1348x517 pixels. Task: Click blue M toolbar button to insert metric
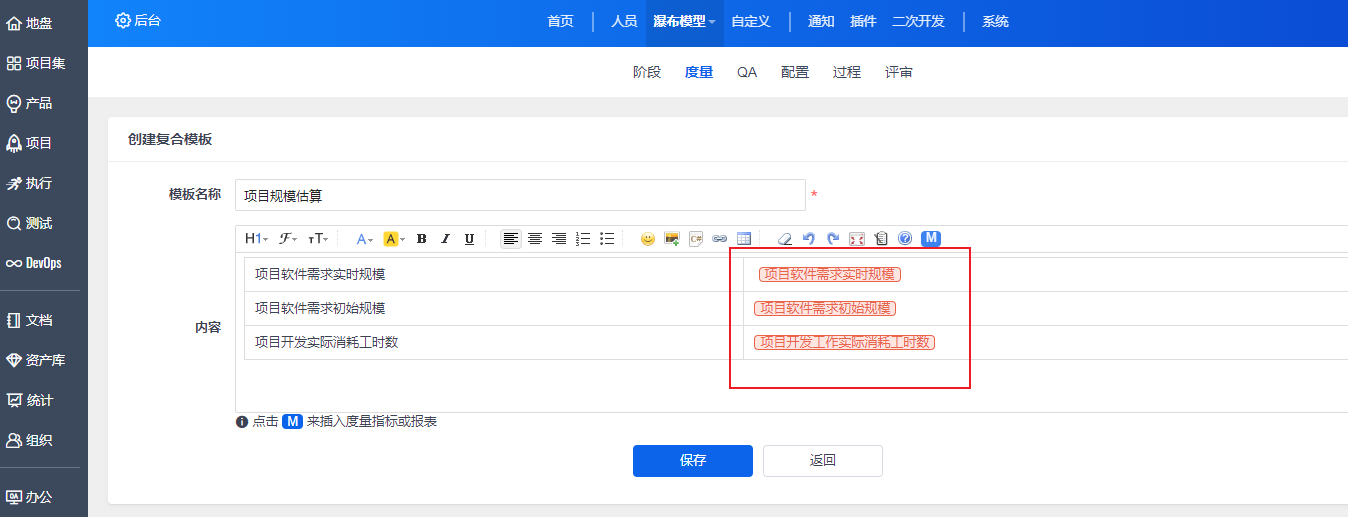coord(931,239)
